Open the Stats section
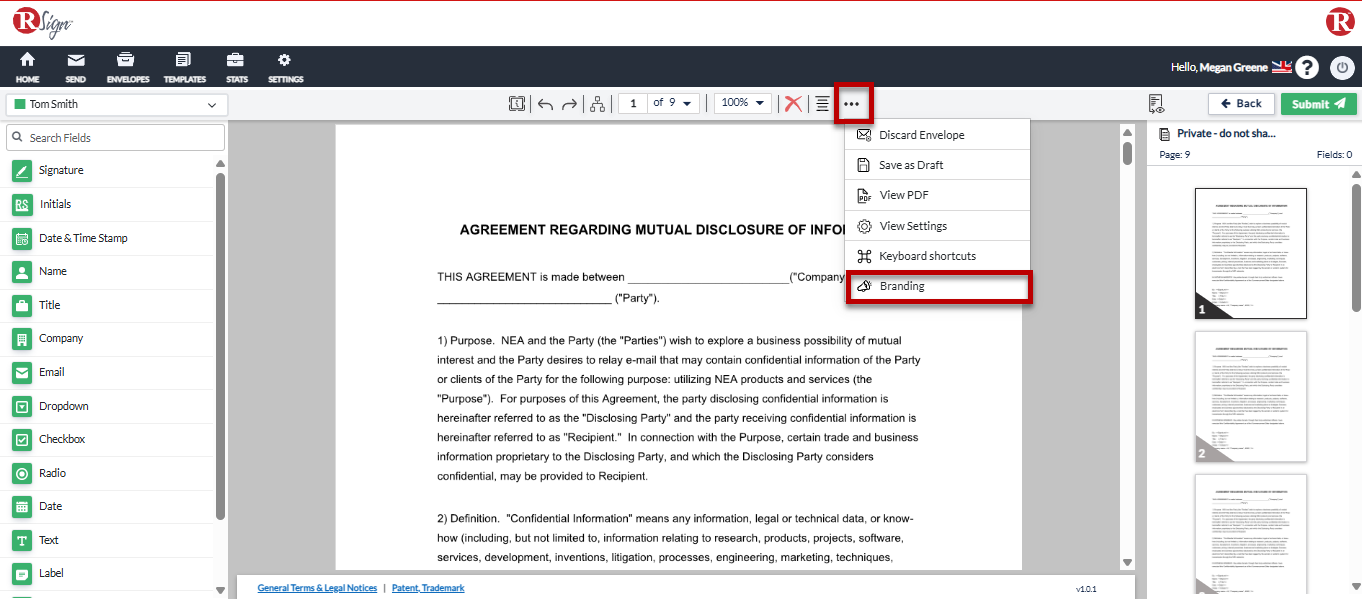This screenshot has height=599, width=1362. coord(236,67)
